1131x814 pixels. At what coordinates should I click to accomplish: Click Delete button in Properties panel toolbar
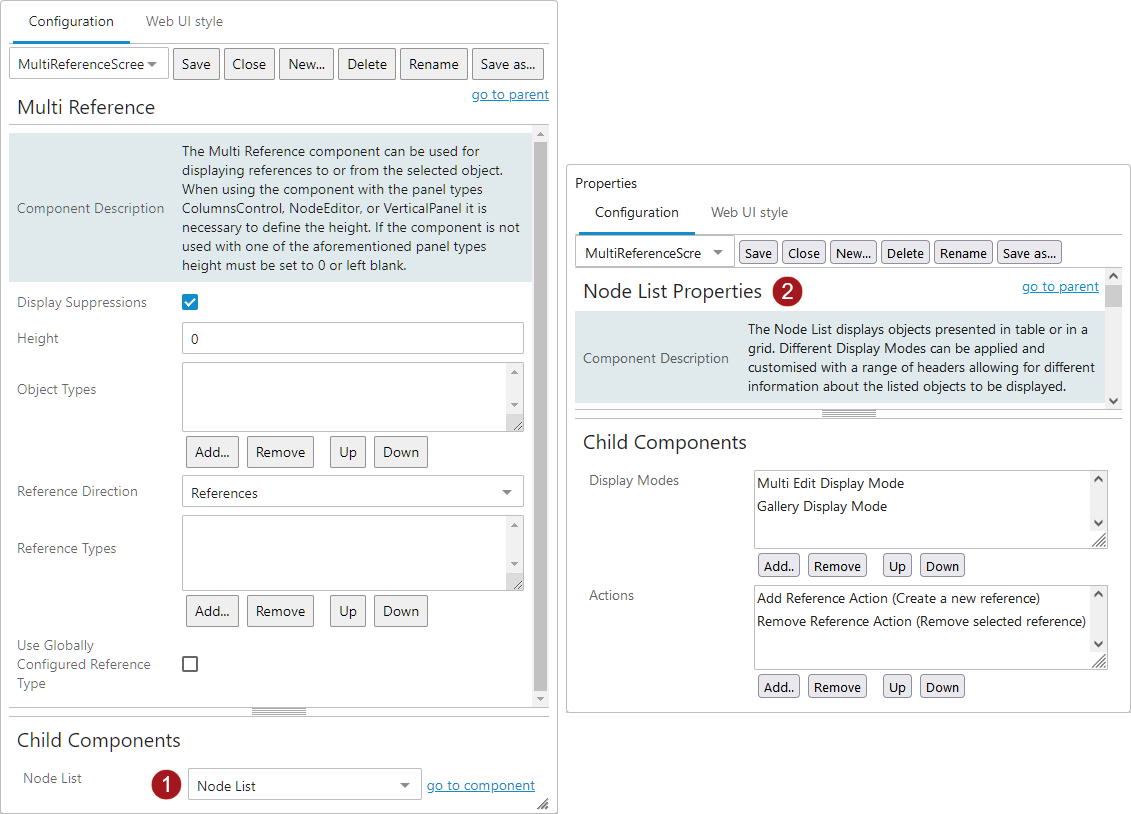click(904, 253)
